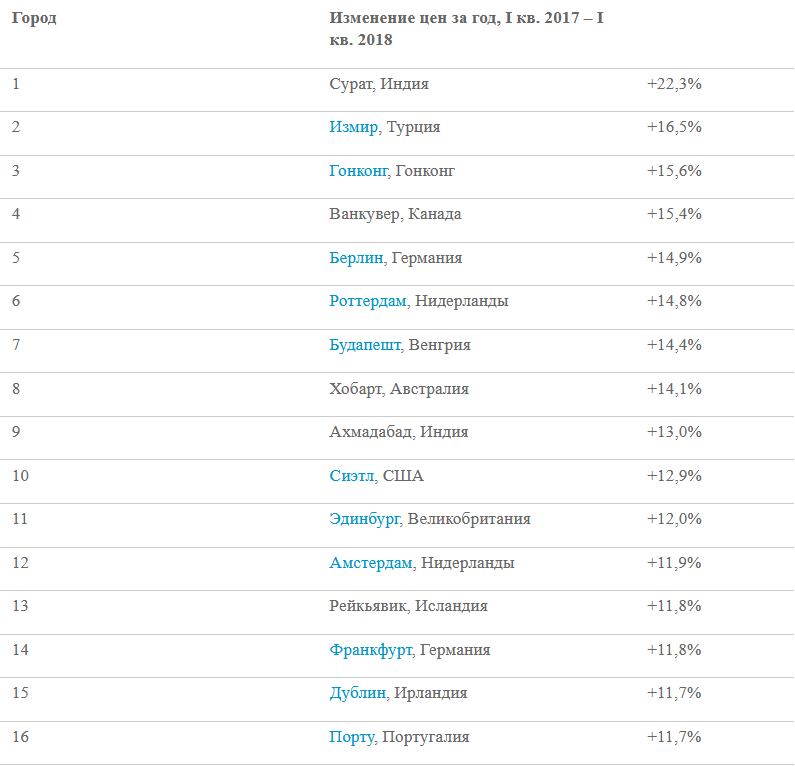Open the Измир link
The height and width of the screenshot is (766, 795).
click(x=353, y=127)
